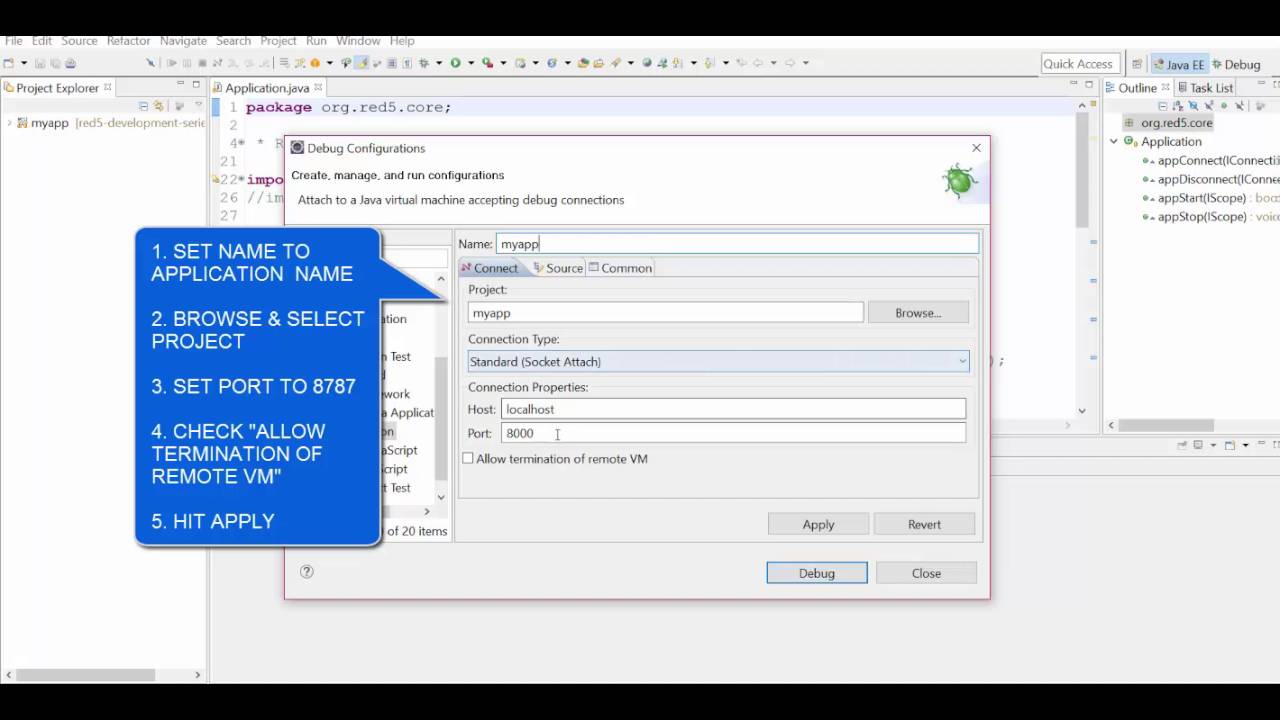Click the Print toolbar icon

(69, 62)
